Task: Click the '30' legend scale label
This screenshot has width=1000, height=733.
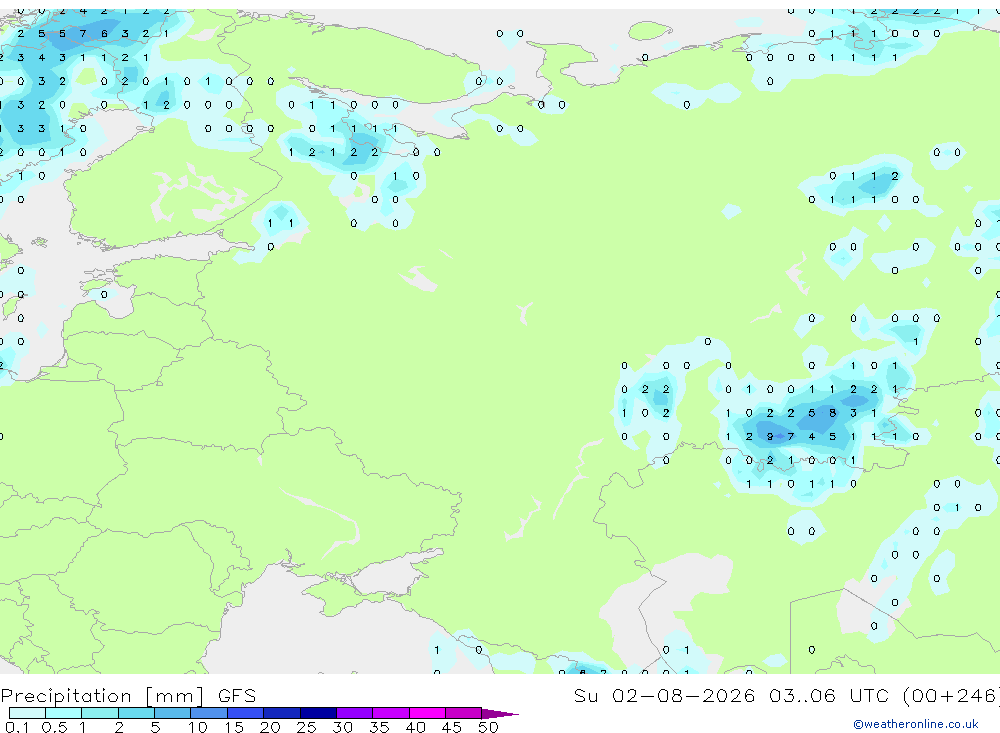Action: point(342,727)
